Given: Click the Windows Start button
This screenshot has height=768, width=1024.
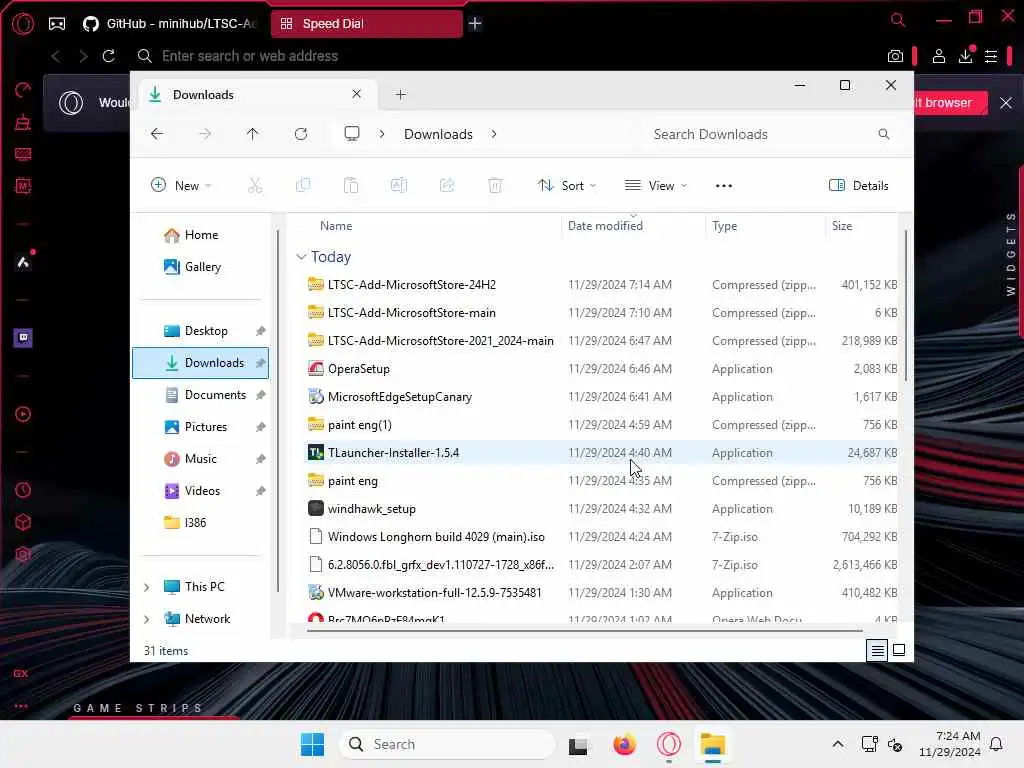Looking at the screenshot, I should click(312, 744).
